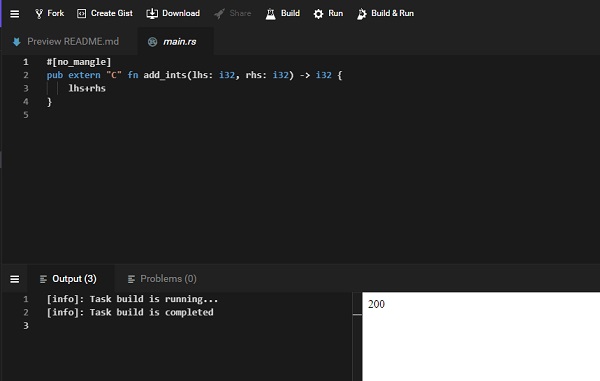Open the hamburger menu in top toolbar
600x381 pixels.
click(x=15, y=14)
